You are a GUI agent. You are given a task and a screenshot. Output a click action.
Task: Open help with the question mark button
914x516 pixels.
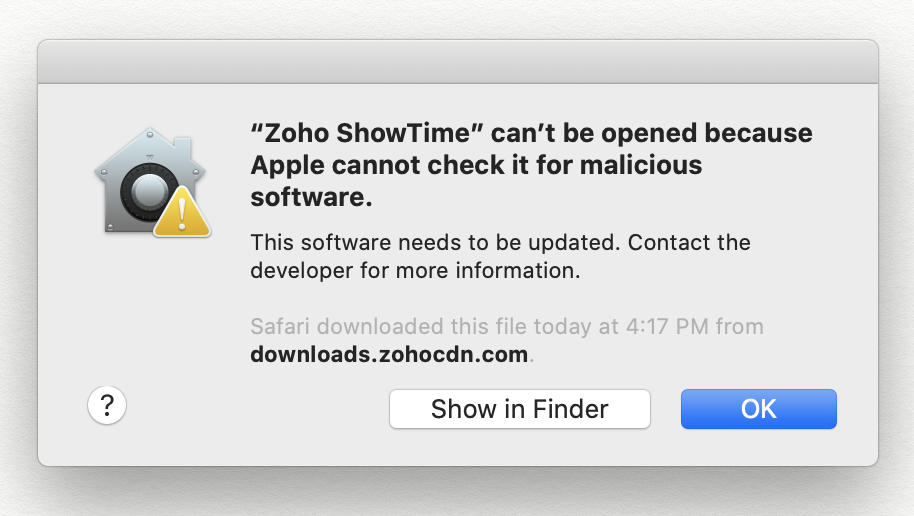coord(107,406)
